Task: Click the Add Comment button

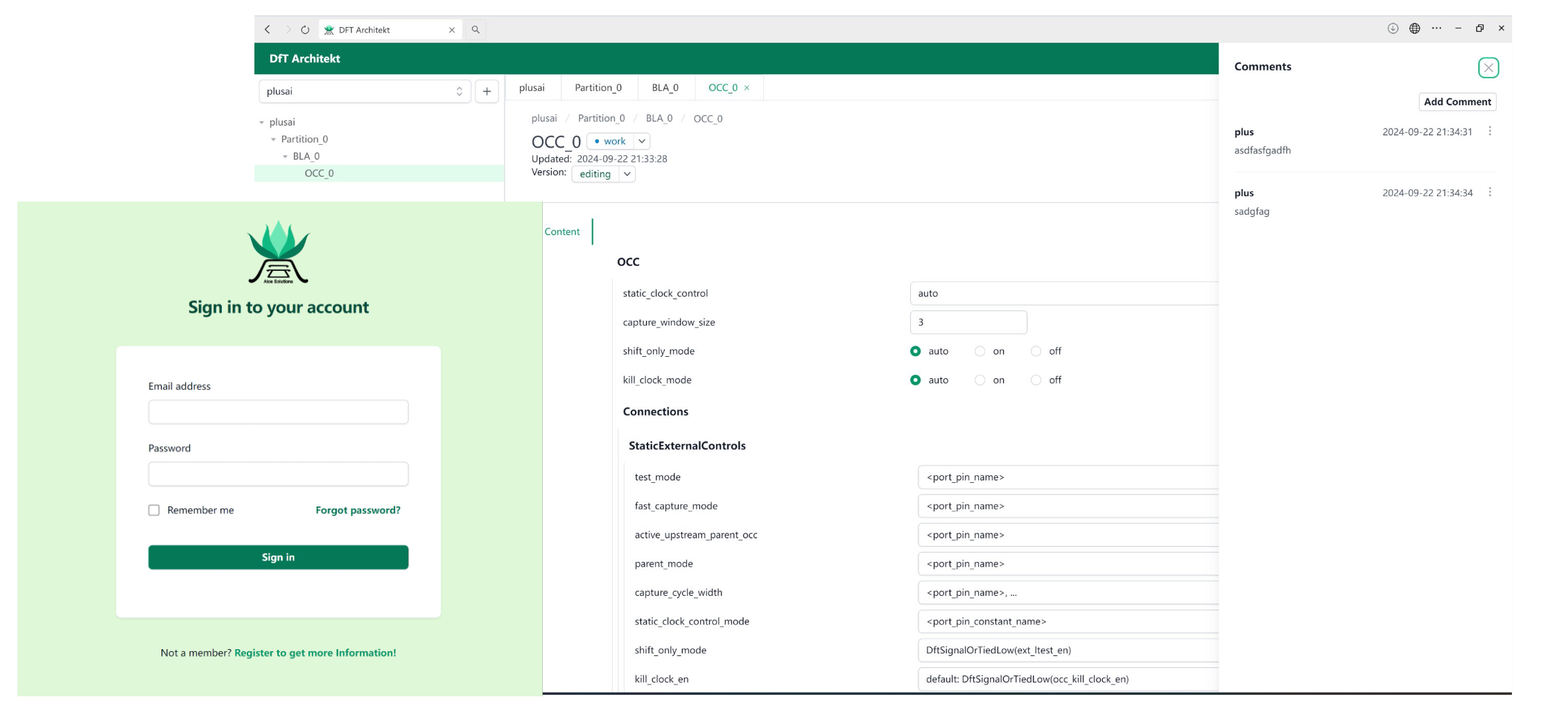Action: pyautogui.click(x=1457, y=102)
